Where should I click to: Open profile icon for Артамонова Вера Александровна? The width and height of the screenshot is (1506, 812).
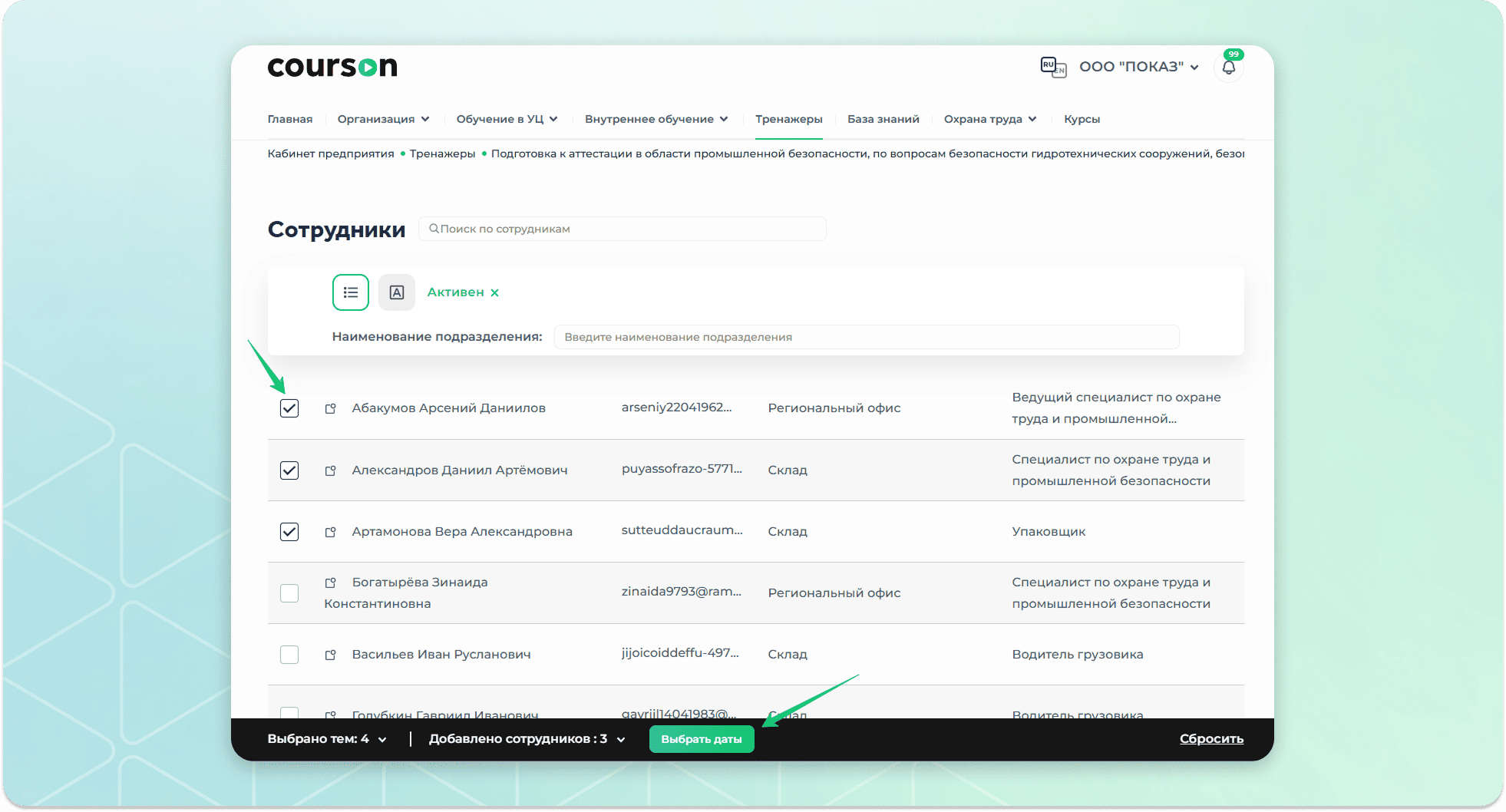coord(331,532)
